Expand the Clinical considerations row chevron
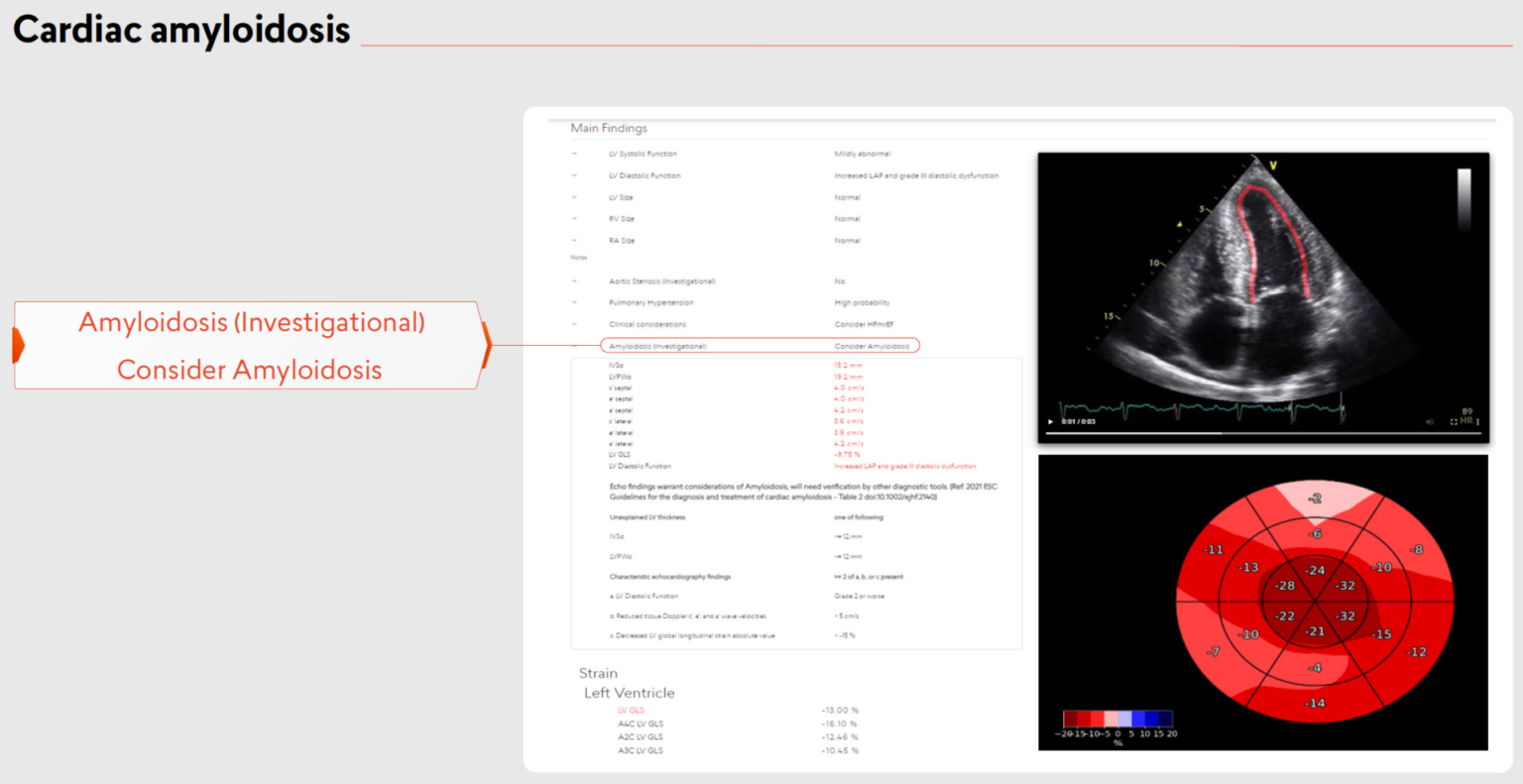 574,325
